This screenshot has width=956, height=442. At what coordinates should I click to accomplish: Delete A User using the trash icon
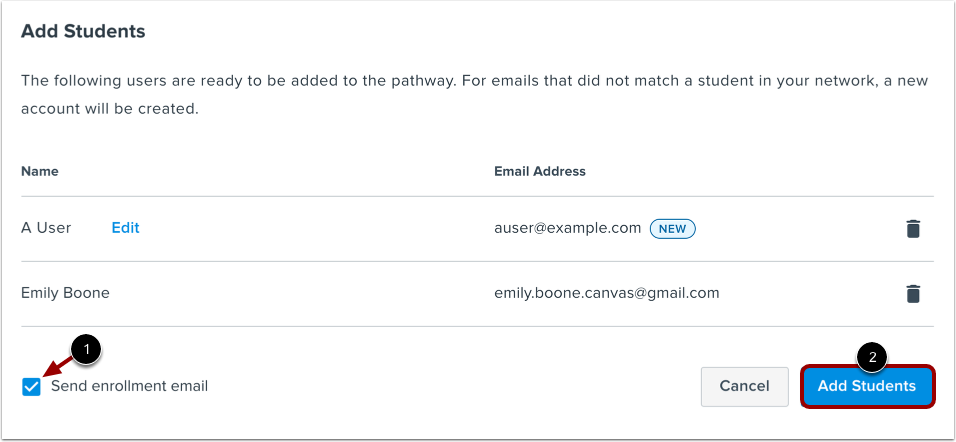pos(912,229)
